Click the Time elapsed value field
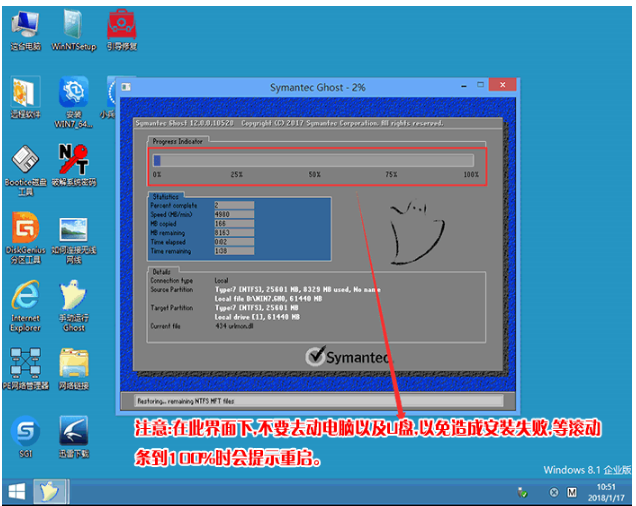This screenshot has height=506, width=636. point(234,242)
